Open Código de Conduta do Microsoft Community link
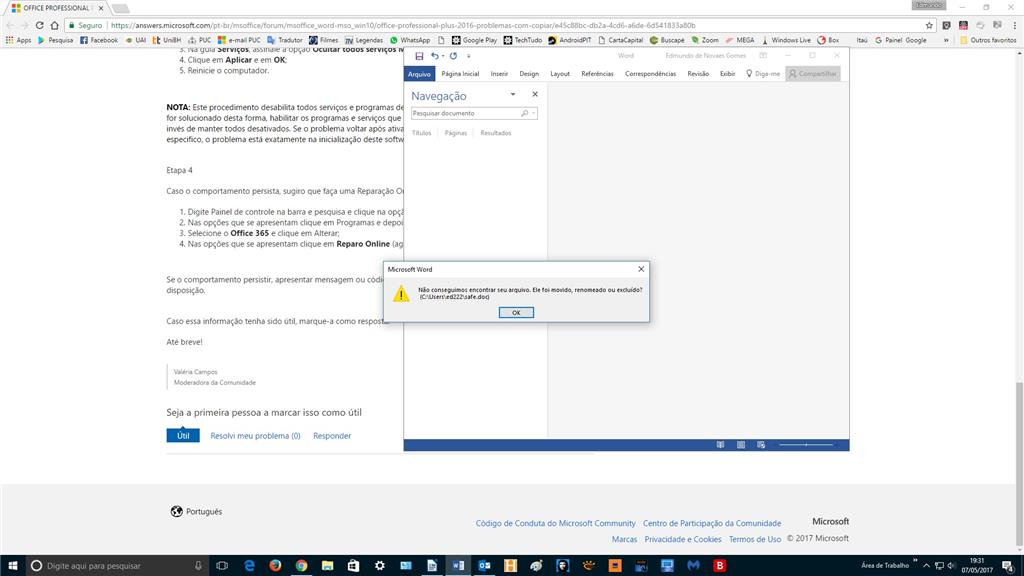Viewport: 1024px width, 576px height. click(x=555, y=523)
